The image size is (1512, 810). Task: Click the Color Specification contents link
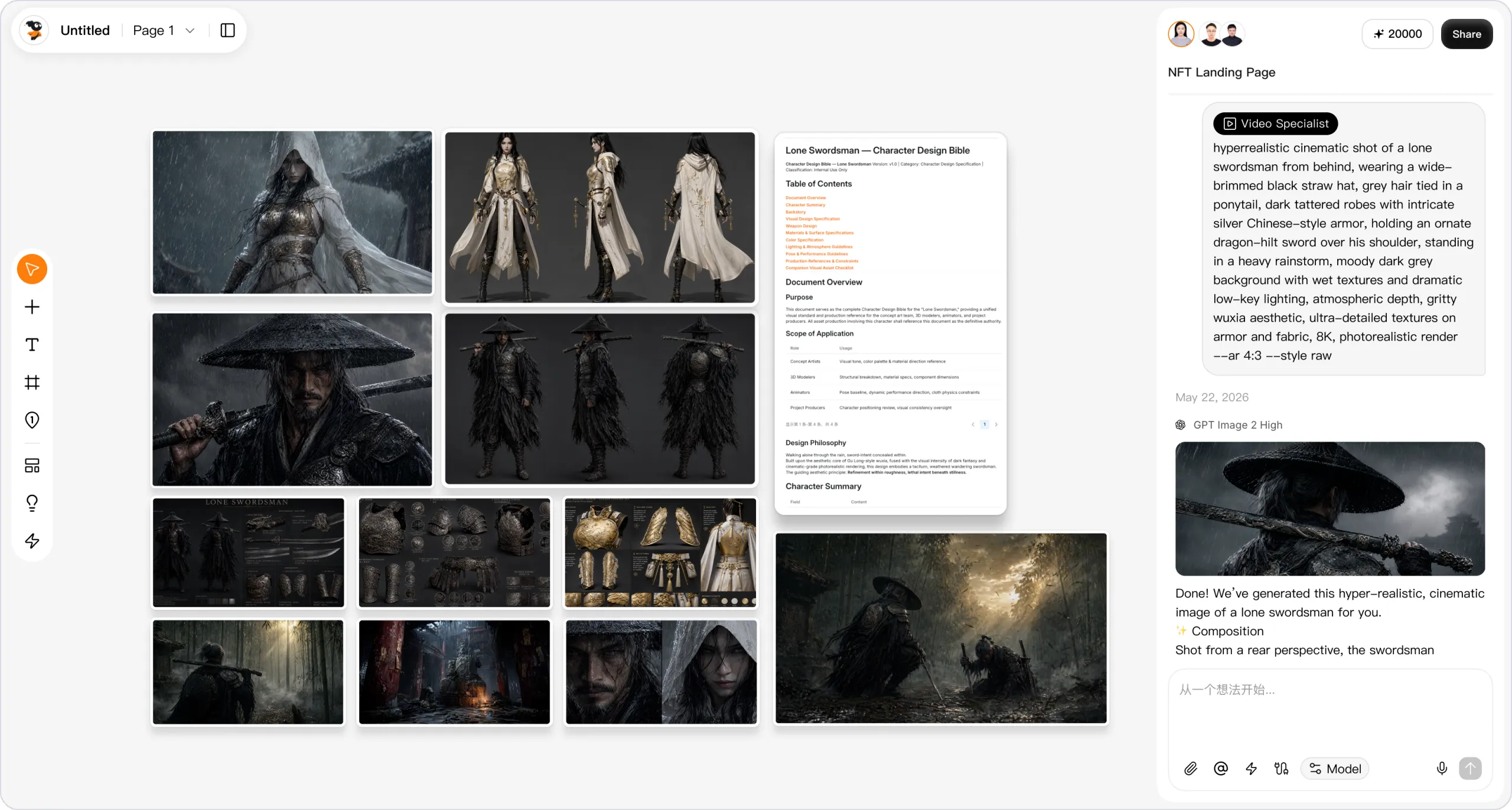coord(804,240)
